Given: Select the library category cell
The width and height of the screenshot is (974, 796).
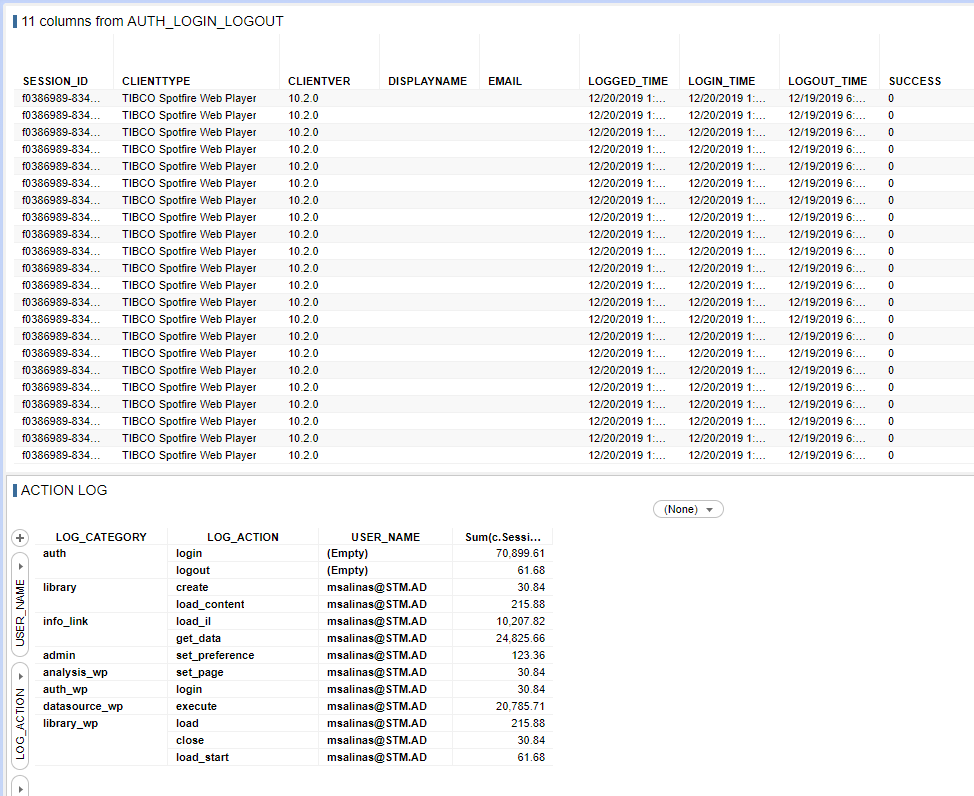Looking at the screenshot, I should point(60,588).
